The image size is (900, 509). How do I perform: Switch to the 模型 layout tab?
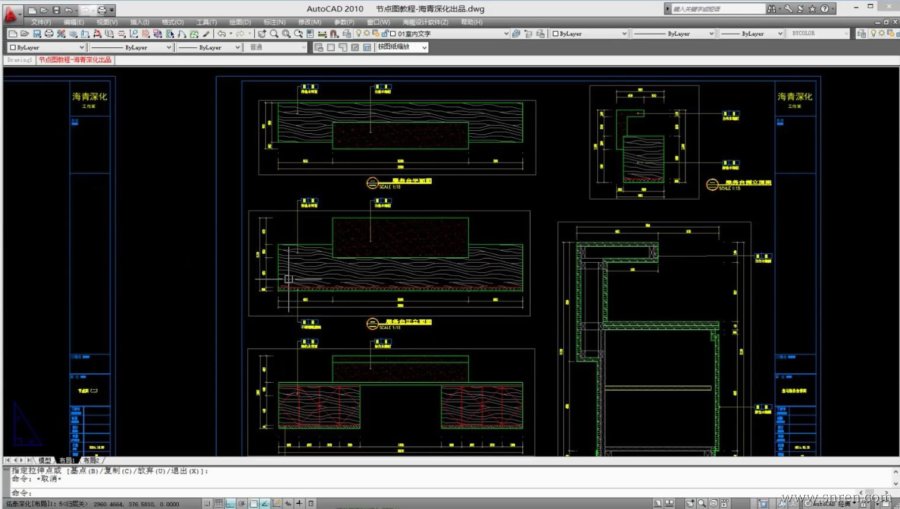pos(45,459)
